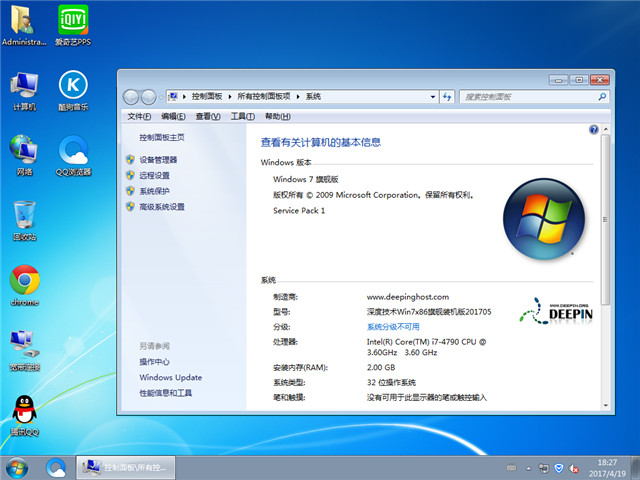Screen dimensions: 640x480
Task: Expand the arrow before 控制面板 breadcrumb
Action: (184, 97)
